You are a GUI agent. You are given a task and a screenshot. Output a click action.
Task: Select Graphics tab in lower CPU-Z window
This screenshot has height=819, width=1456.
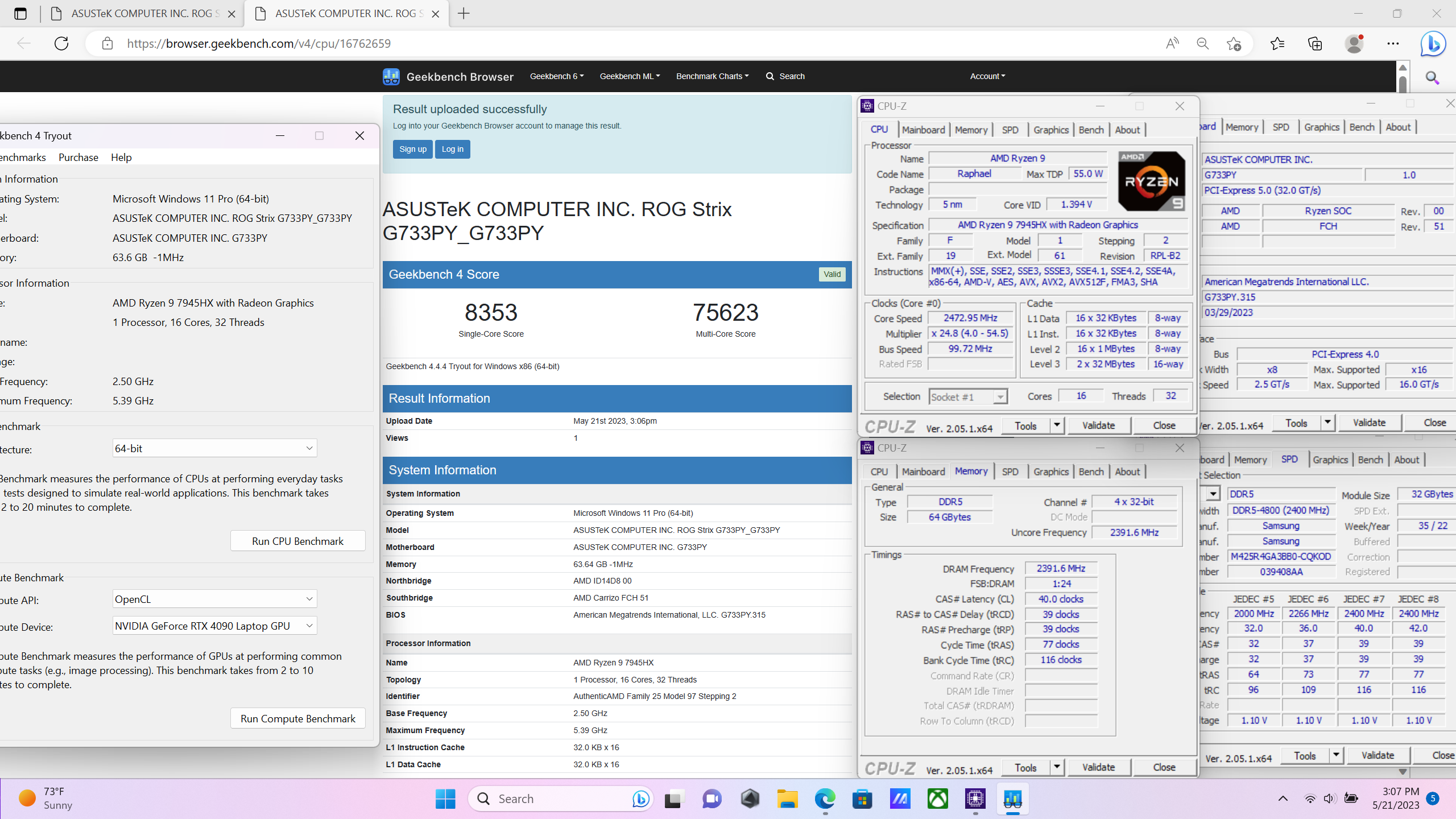tap(1050, 471)
